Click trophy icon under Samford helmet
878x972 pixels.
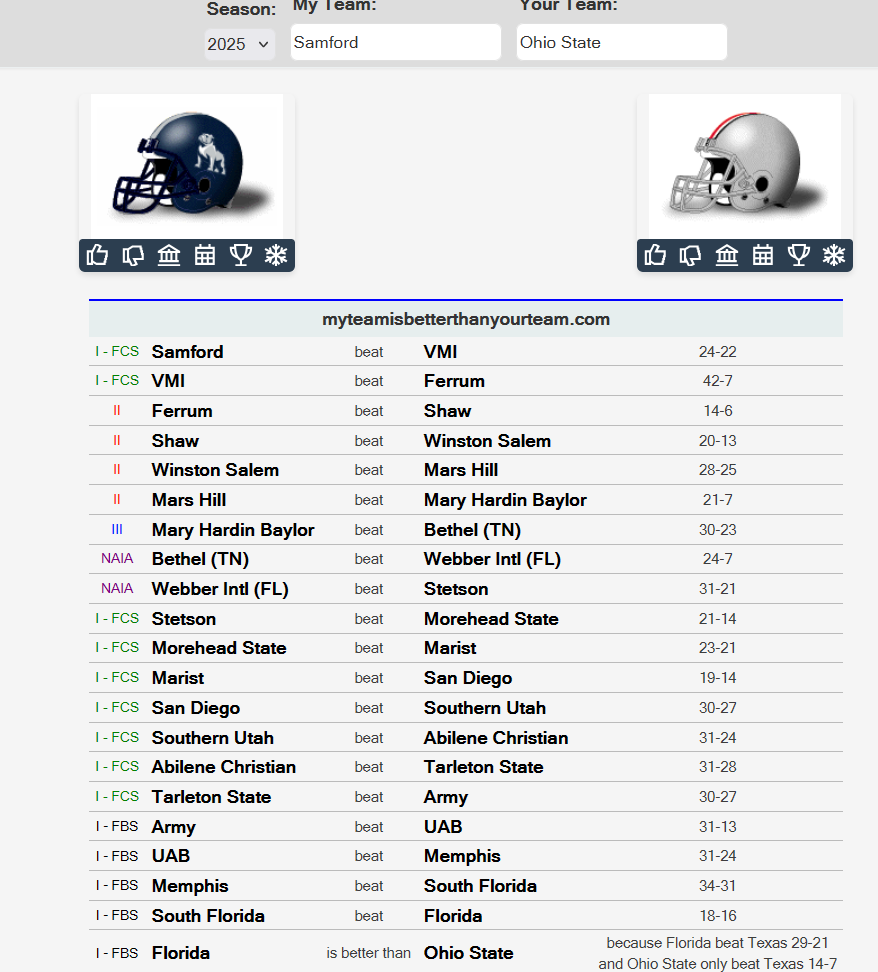pos(241,255)
